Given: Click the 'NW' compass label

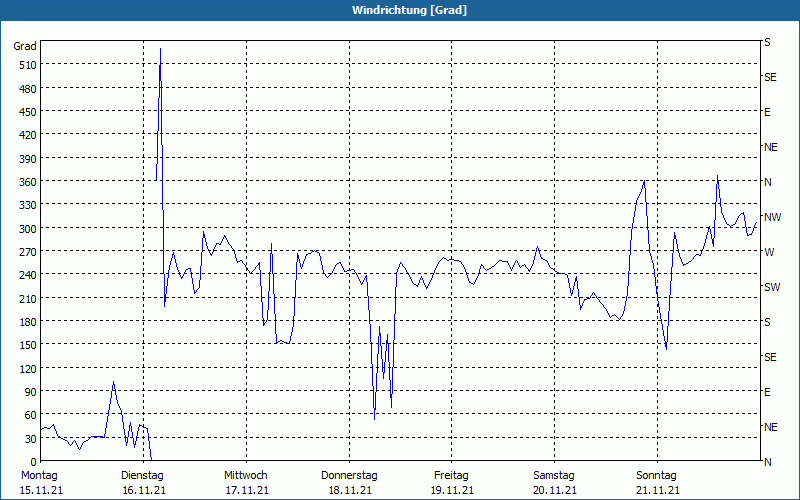Looking at the screenshot, I should 772,217.
